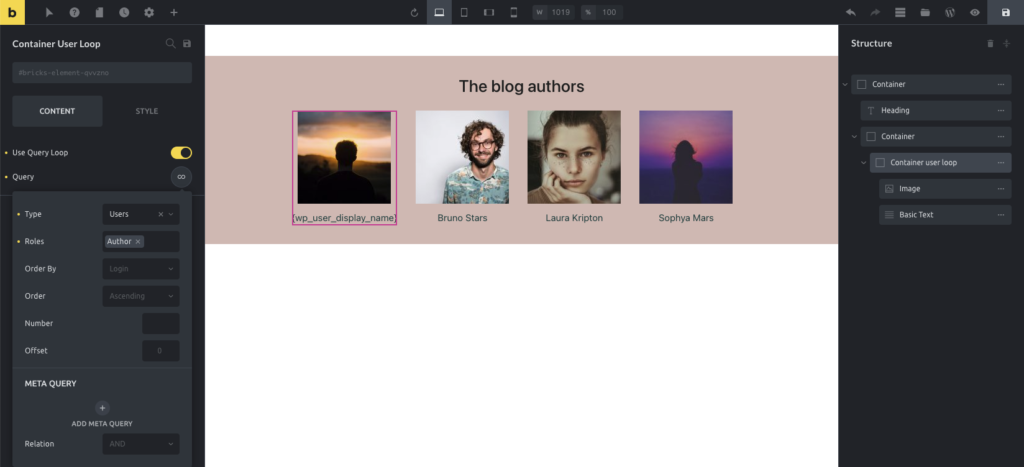1024x467 pixels.
Task: Click the Query loop infinity icon
Action: 181,177
